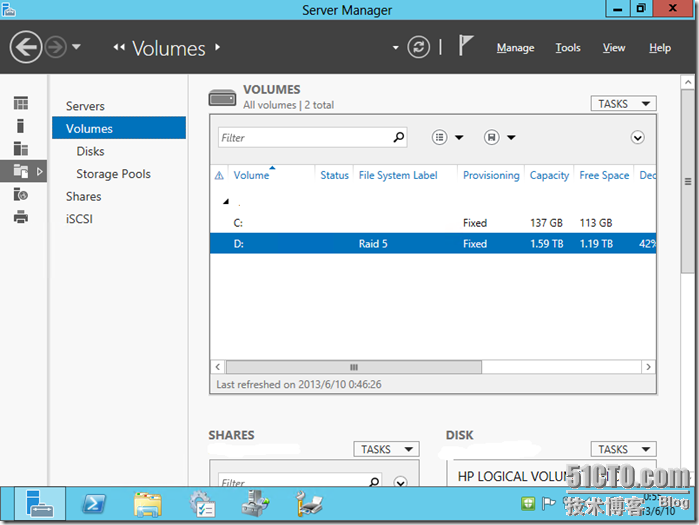This screenshot has width=699, height=525.
Task: Sort by the Capacity column header
Action: point(549,175)
